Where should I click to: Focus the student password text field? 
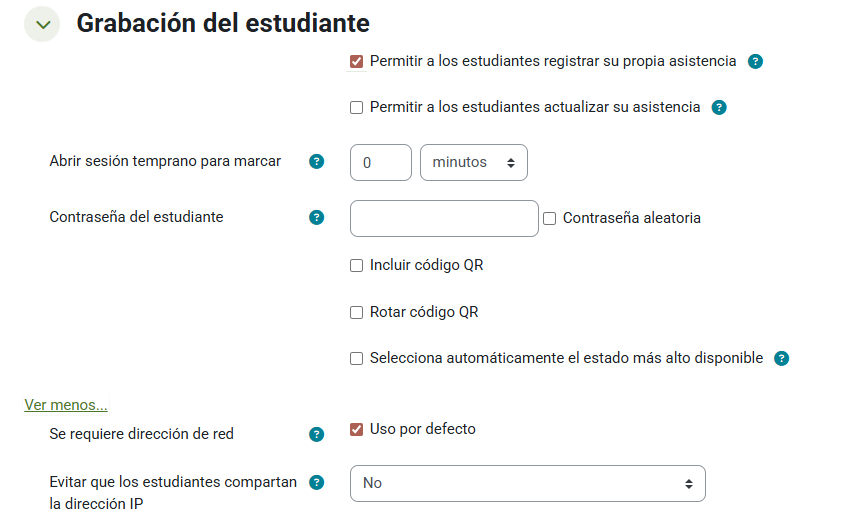(x=444, y=219)
